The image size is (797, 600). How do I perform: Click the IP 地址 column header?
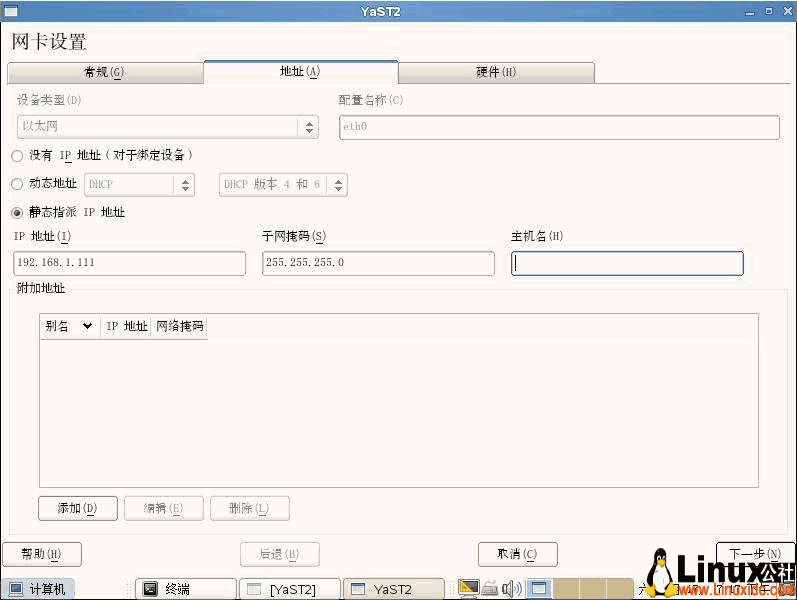[x=127, y=326]
